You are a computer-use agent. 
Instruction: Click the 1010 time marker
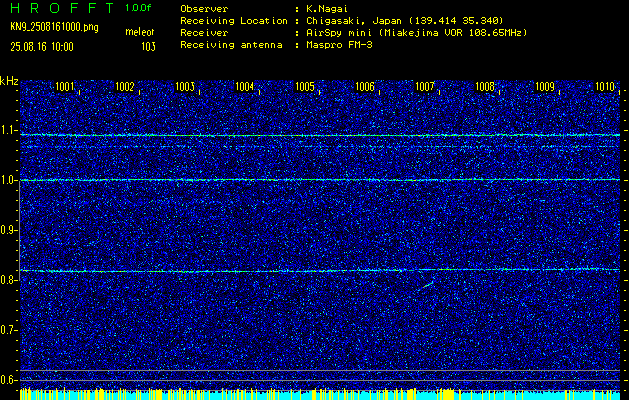coord(605,86)
